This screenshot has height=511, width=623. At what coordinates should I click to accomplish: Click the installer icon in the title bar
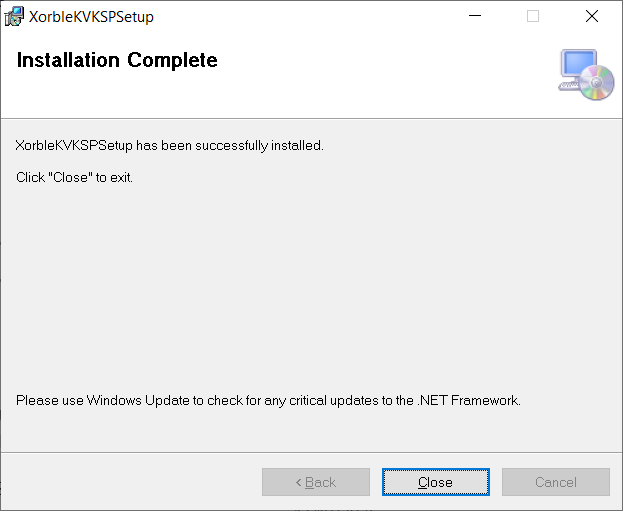point(15,16)
